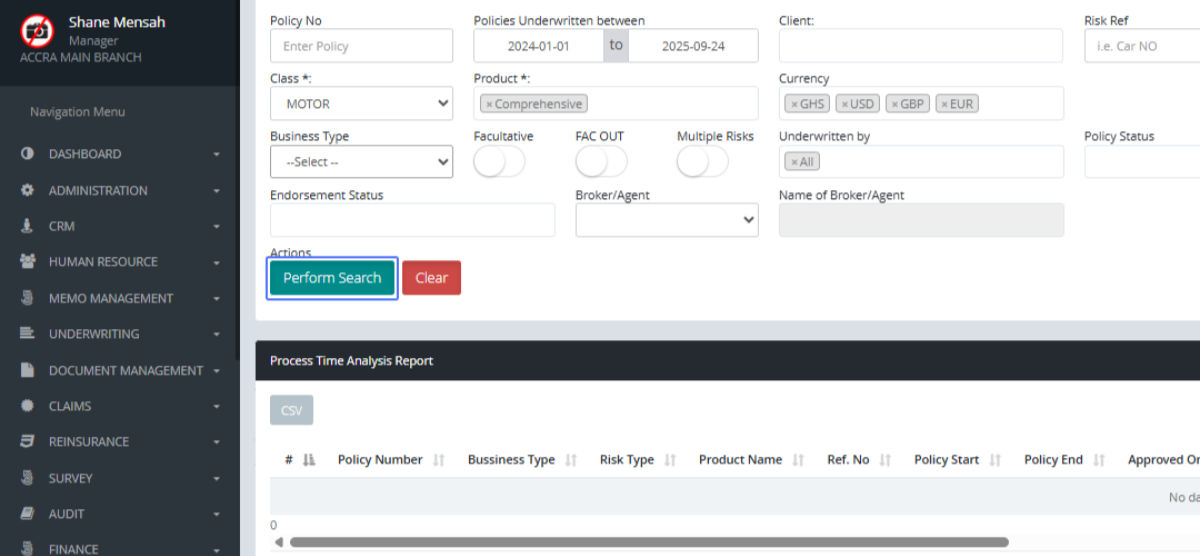Open the Reinsurance menu item

click(x=89, y=442)
